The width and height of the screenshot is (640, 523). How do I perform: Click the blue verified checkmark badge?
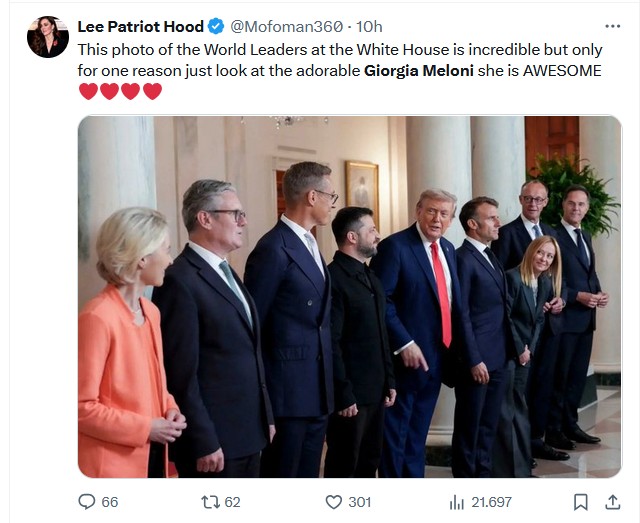(x=216, y=27)
